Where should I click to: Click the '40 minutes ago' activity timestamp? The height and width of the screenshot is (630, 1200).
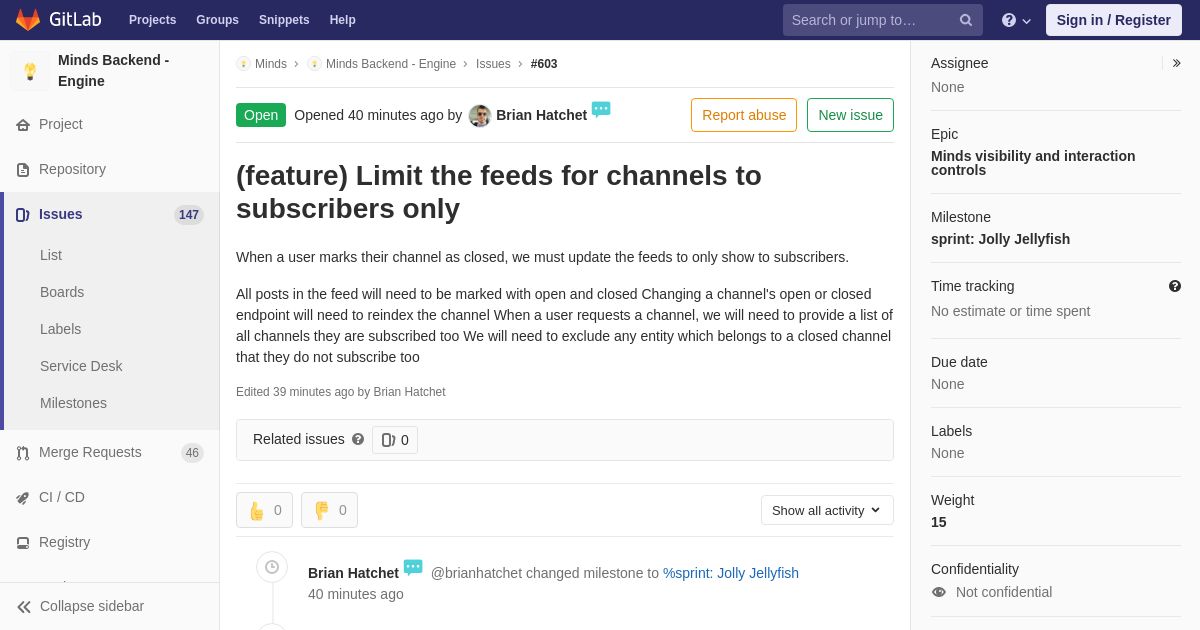pyautogui.click(x=356, y=594)
